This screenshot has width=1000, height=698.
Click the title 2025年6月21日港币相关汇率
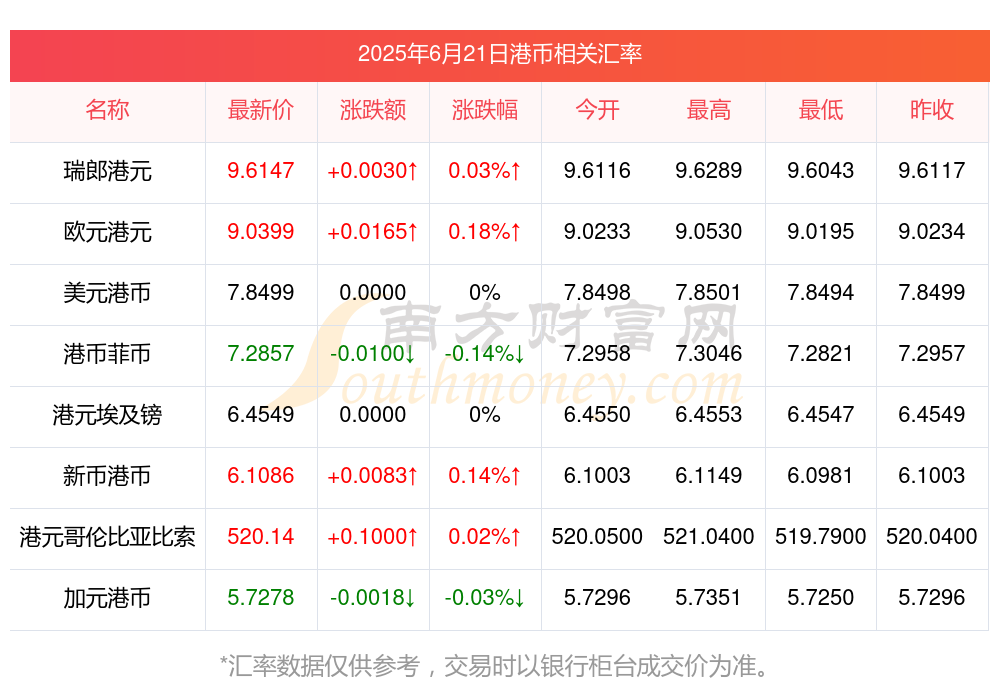tap(499, 54)
